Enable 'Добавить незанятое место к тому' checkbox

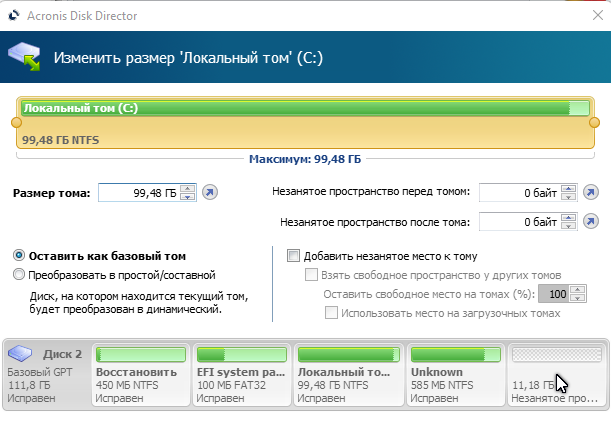(x=293, y=256)
